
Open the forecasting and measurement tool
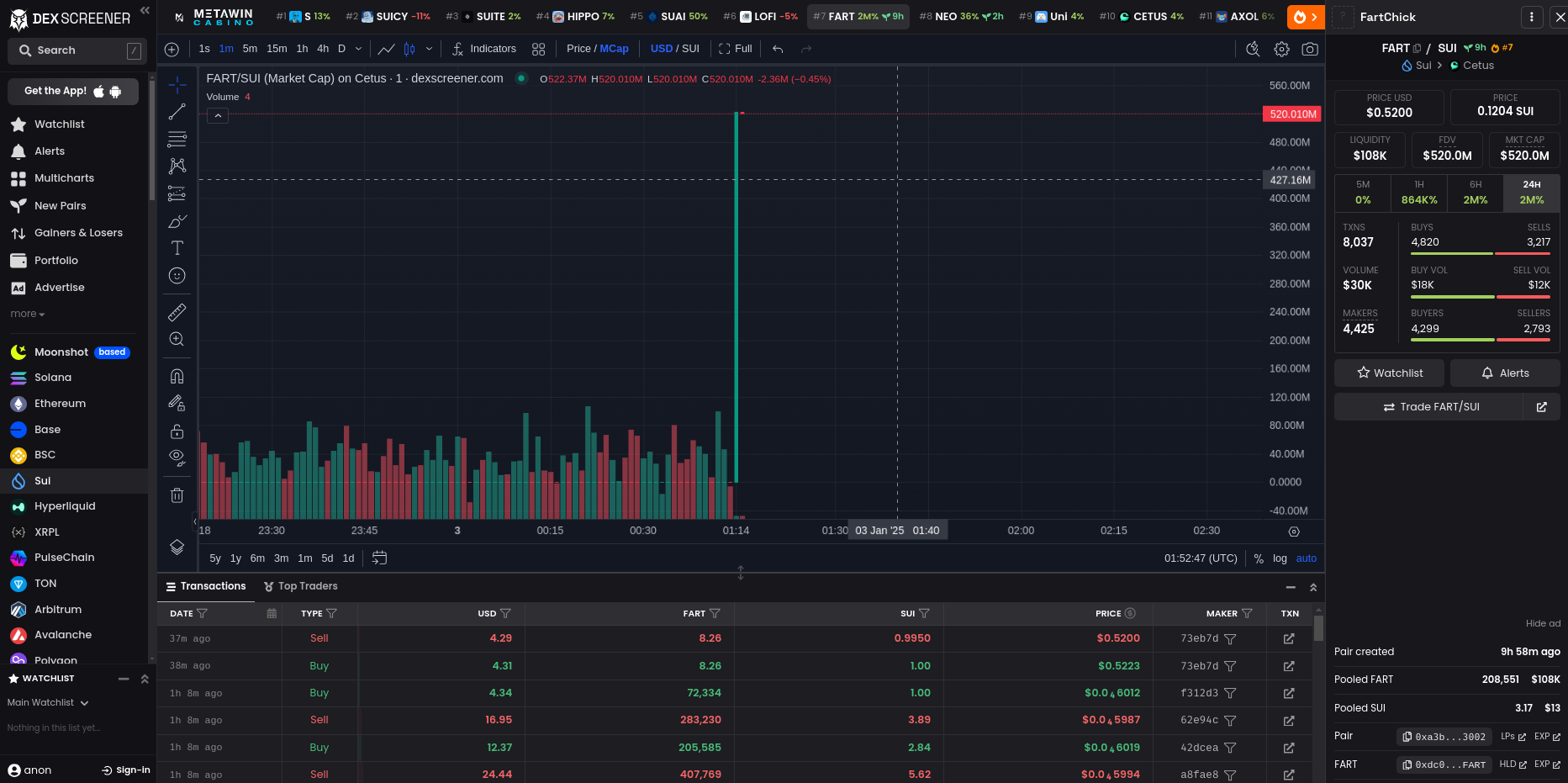[177, 193]
